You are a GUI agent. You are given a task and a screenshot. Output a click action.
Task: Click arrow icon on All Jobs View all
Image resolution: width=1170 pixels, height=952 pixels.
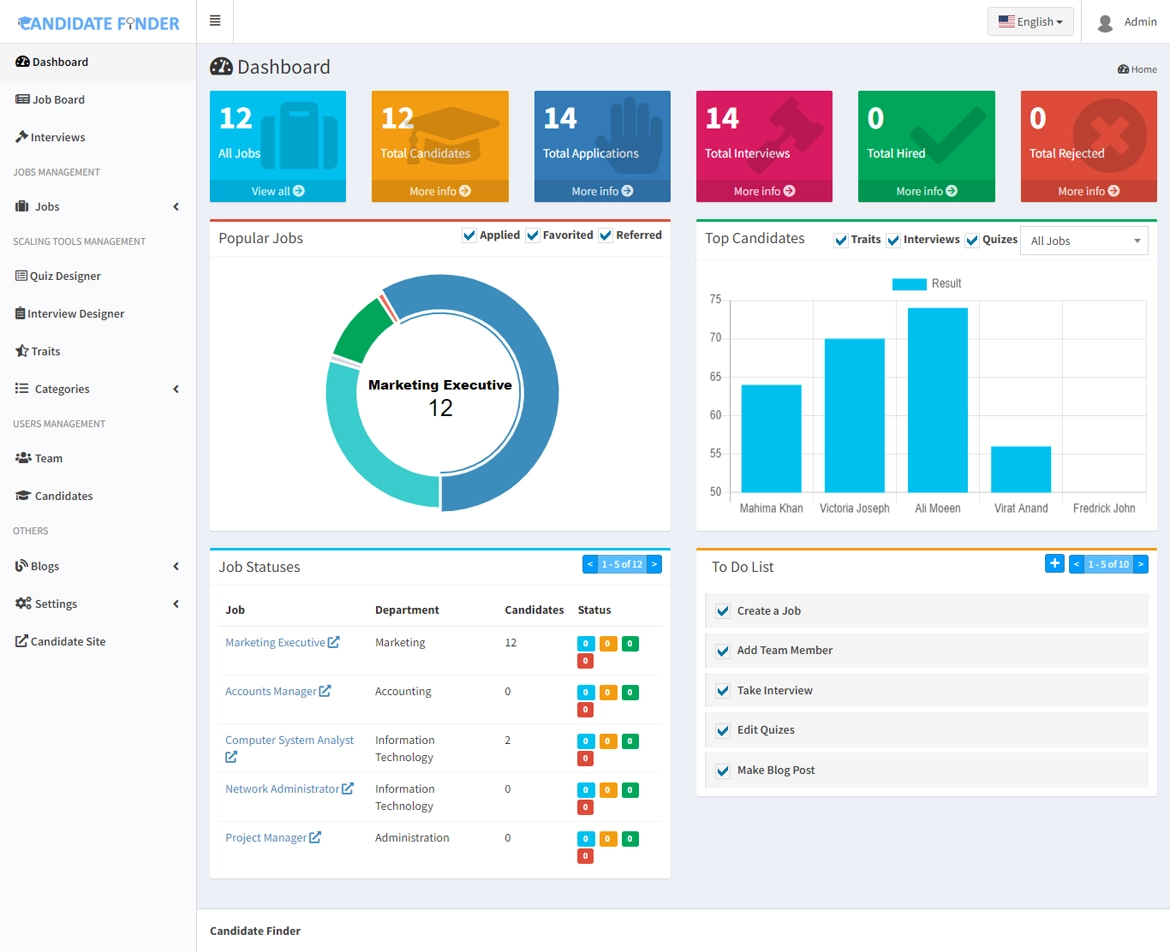298,191
